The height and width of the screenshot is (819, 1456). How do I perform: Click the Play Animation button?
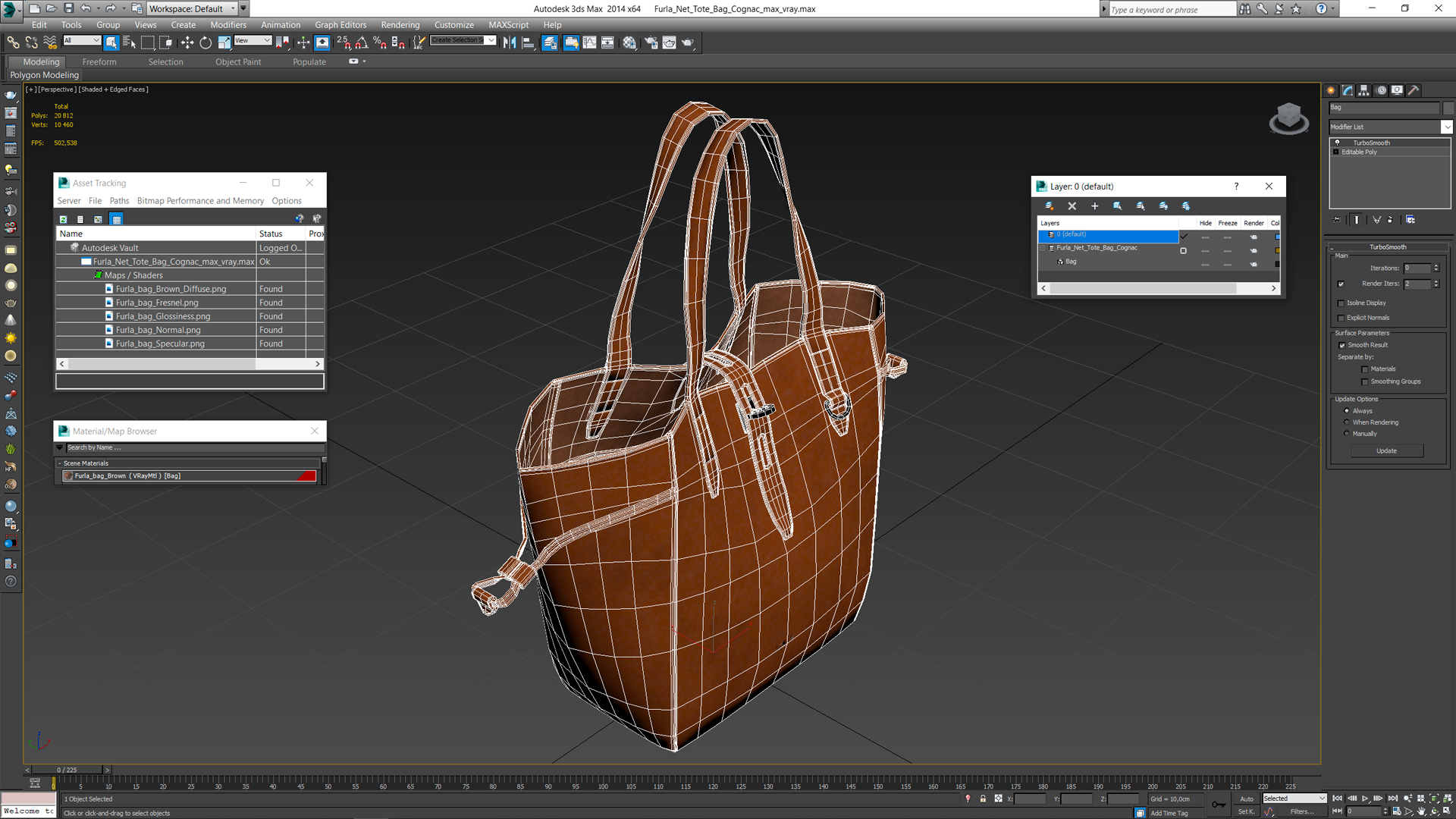pos(1365,799)
